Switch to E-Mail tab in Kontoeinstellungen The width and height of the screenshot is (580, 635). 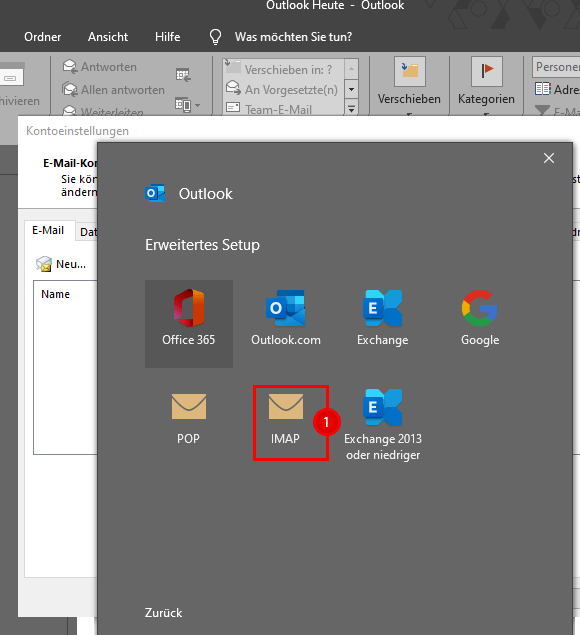(x=48, y=230)
